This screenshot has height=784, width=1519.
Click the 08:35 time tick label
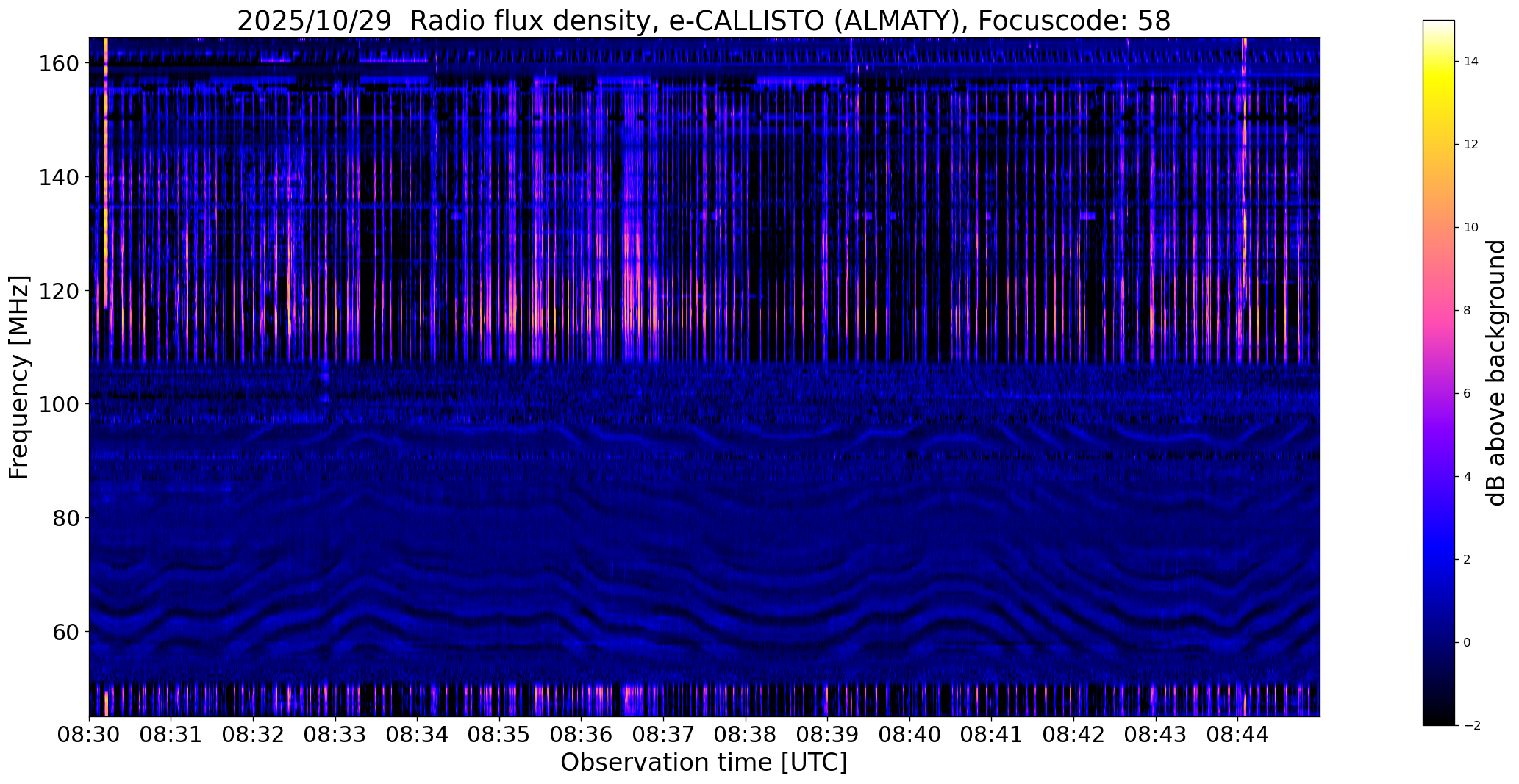tap(499, 736)
